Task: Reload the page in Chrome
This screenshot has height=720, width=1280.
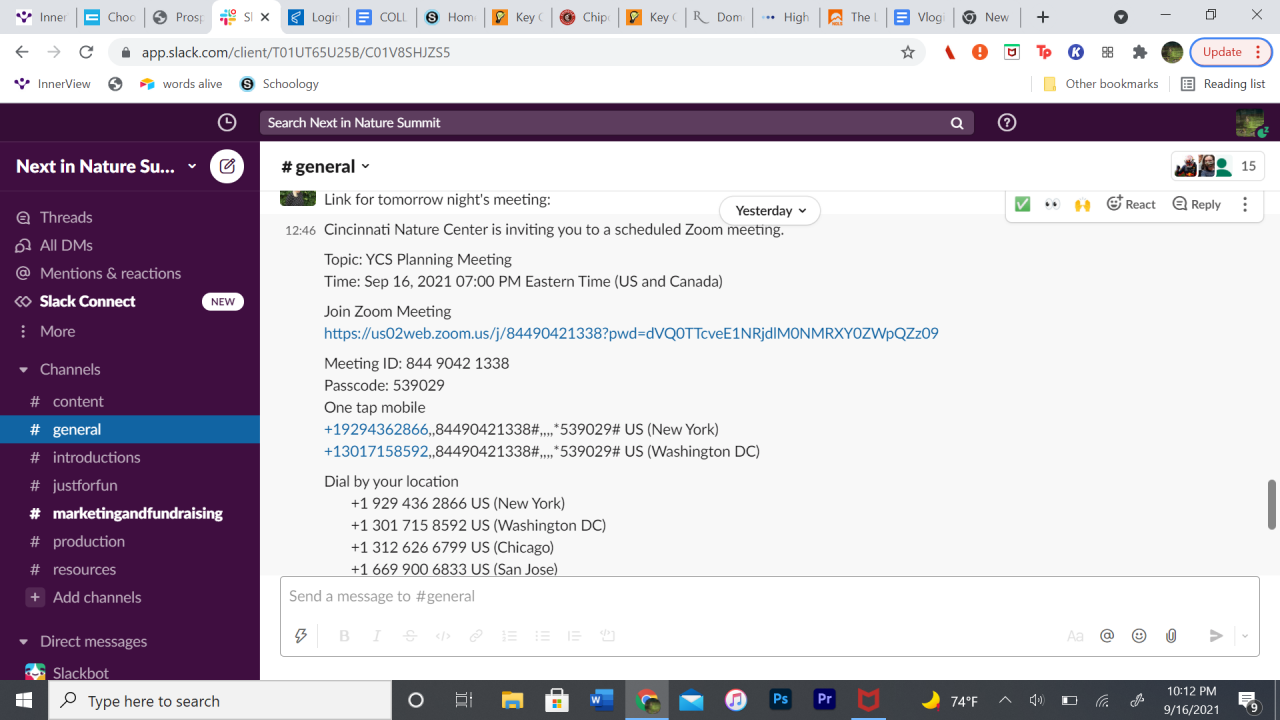Action: (x=87, y=52)
